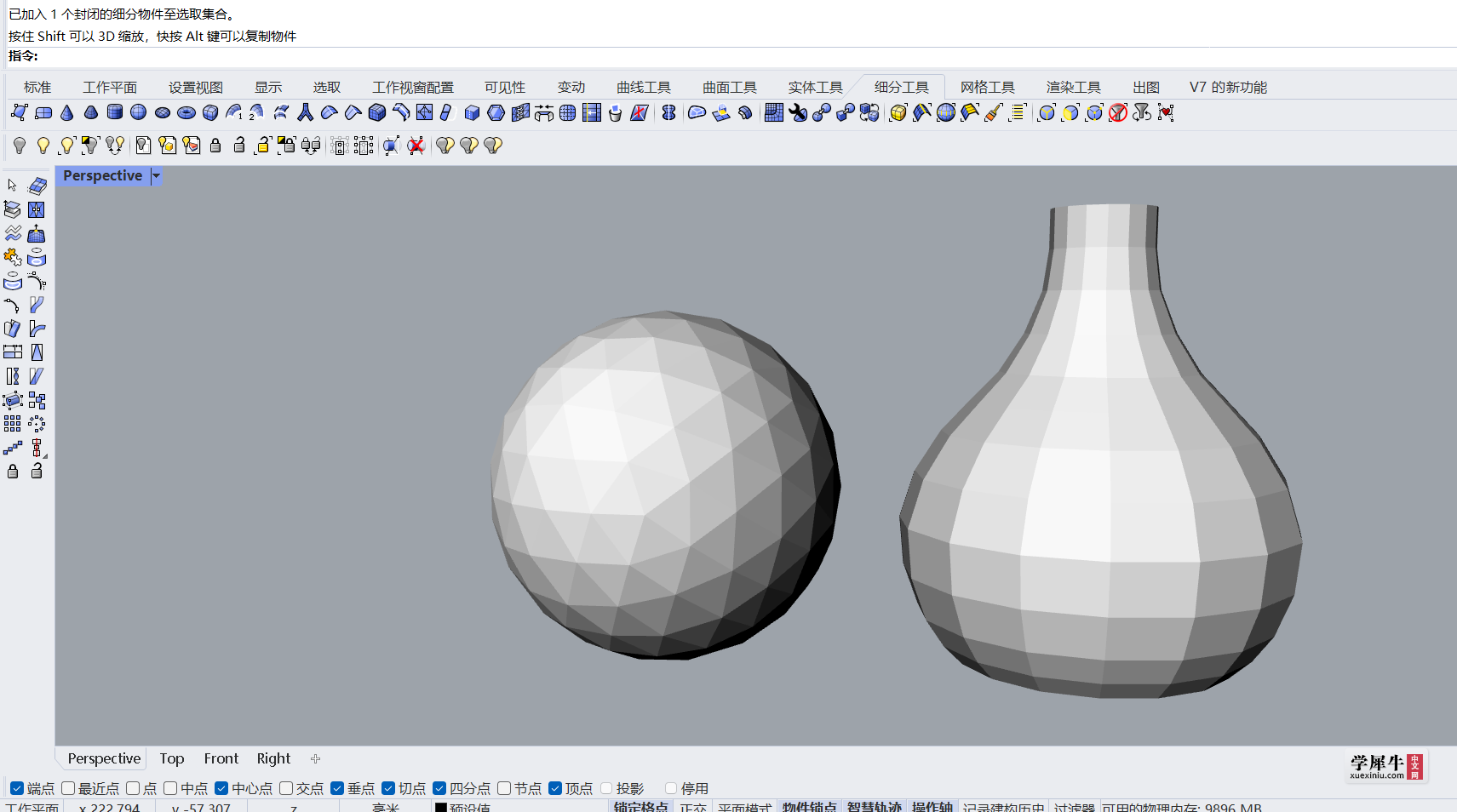Viewport: 1457px width, 812px height.
Task: Enable the 点 osnap checkbox
Action: click(x=133, y=788)
